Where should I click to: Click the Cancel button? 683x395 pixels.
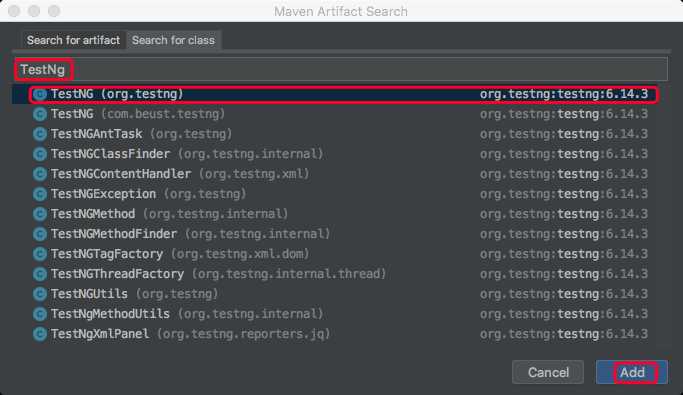coord(548,372)
